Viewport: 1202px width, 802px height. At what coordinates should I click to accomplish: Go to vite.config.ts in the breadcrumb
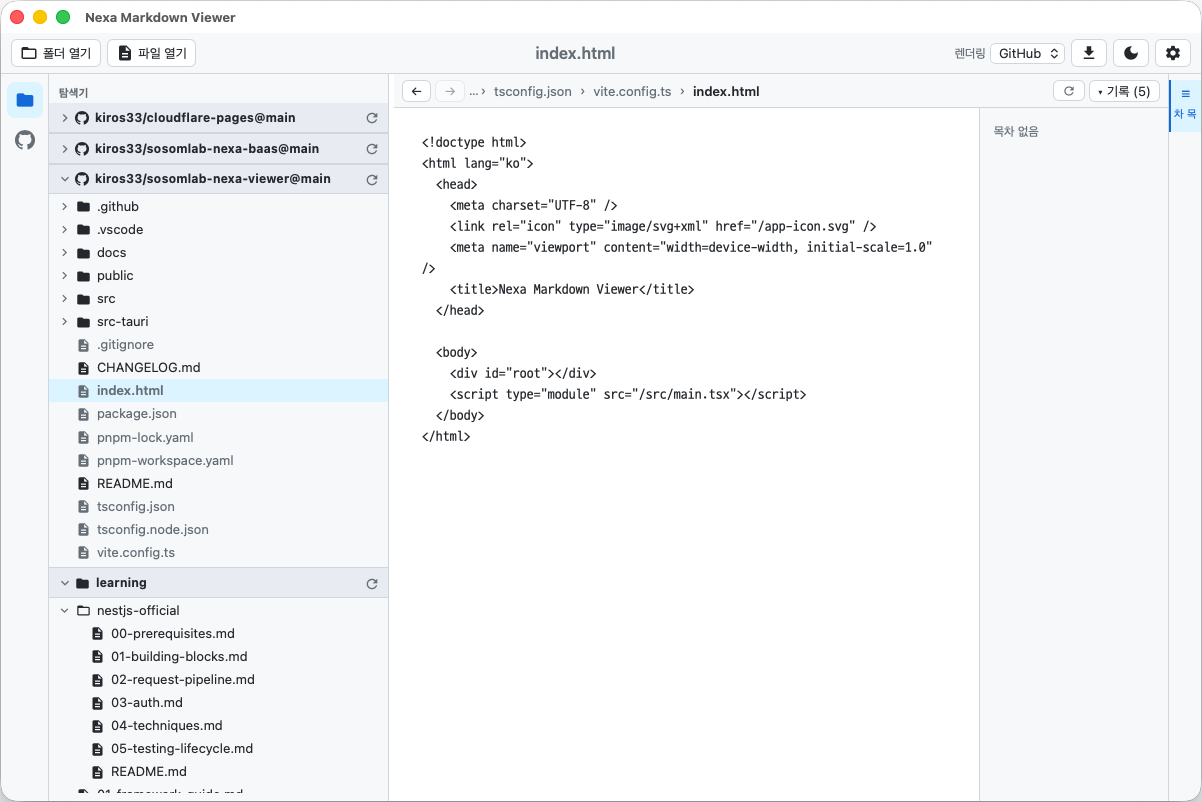pos(632,91)
